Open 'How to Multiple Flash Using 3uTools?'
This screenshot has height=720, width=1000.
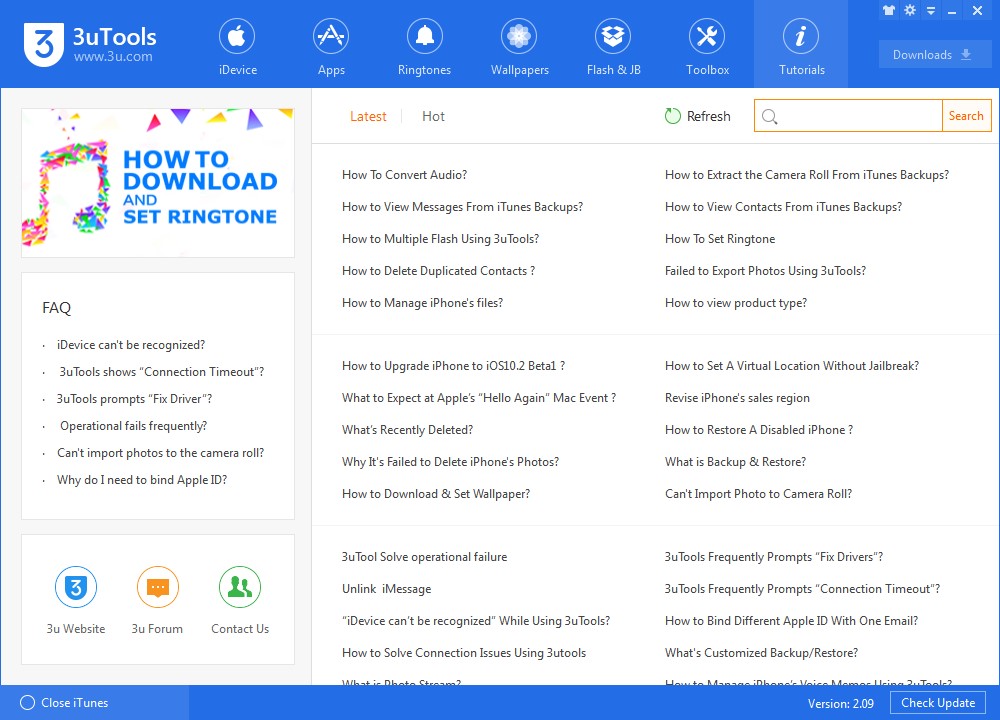click(x=440, y=239)
